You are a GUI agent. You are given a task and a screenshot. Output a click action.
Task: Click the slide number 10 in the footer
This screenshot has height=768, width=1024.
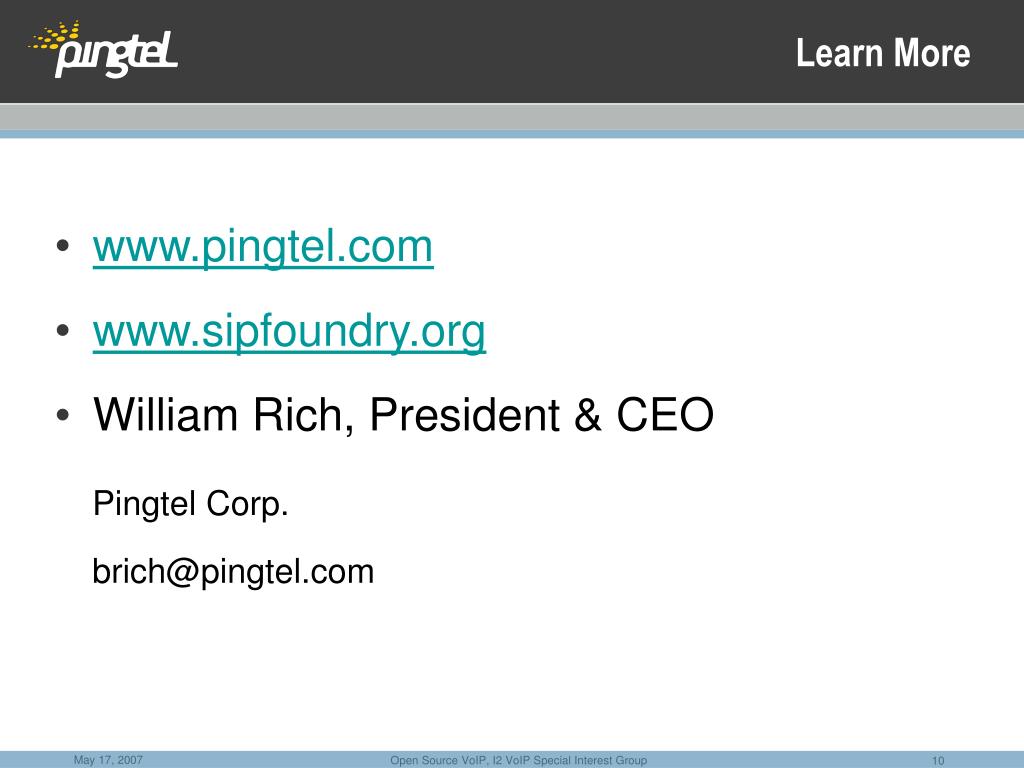[x=938, y=761]
